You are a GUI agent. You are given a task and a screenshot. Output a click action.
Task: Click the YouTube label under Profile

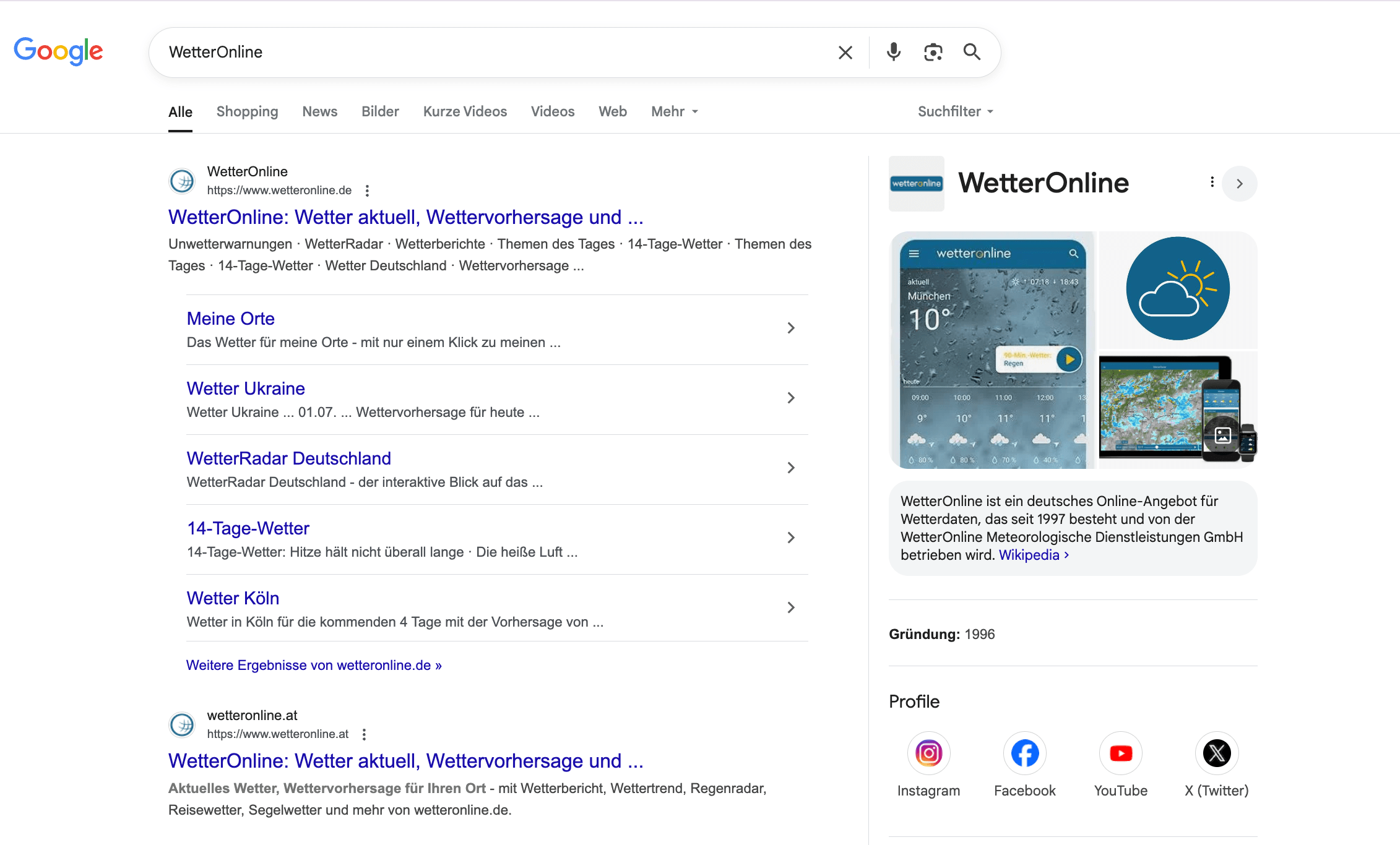pyautogui.click(x=1121, y=791)
